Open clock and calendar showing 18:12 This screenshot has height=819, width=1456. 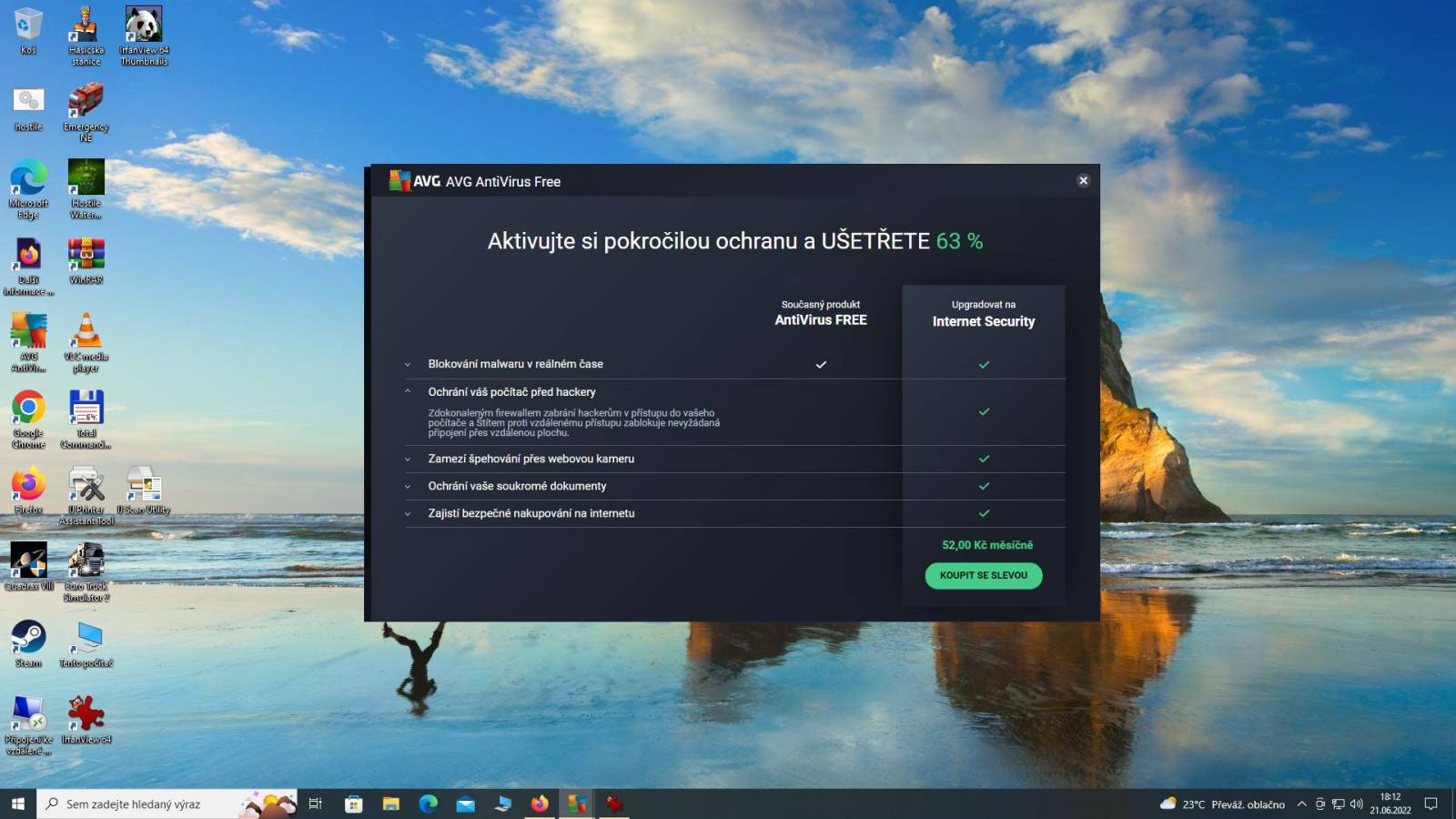click(1390, 804)
